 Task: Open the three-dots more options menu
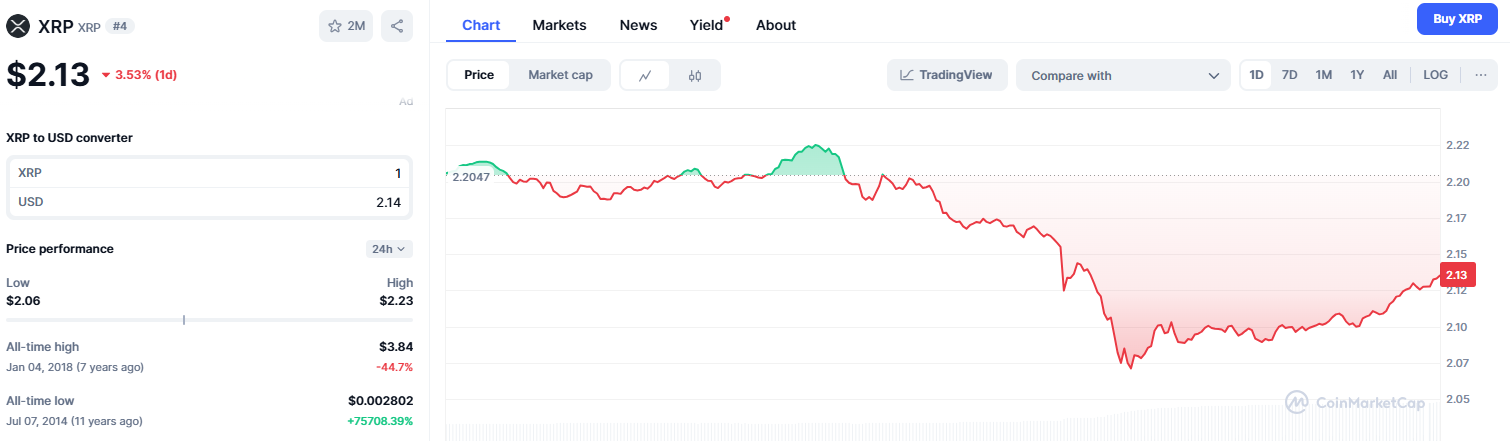pos(1481,75)
